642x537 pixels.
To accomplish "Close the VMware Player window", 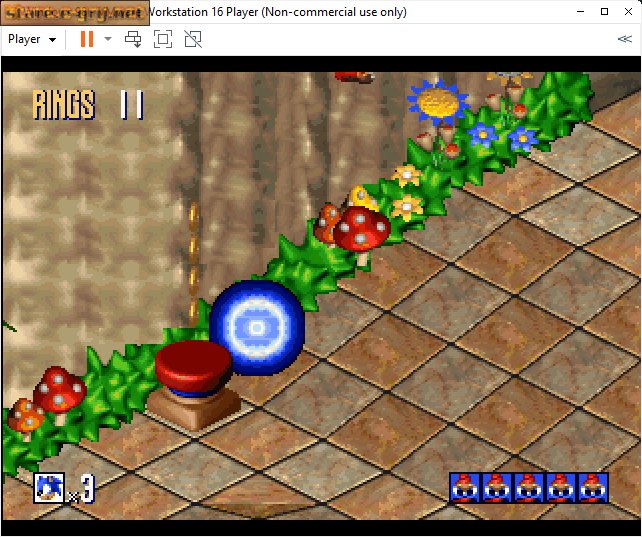I will tap(628, 12).
